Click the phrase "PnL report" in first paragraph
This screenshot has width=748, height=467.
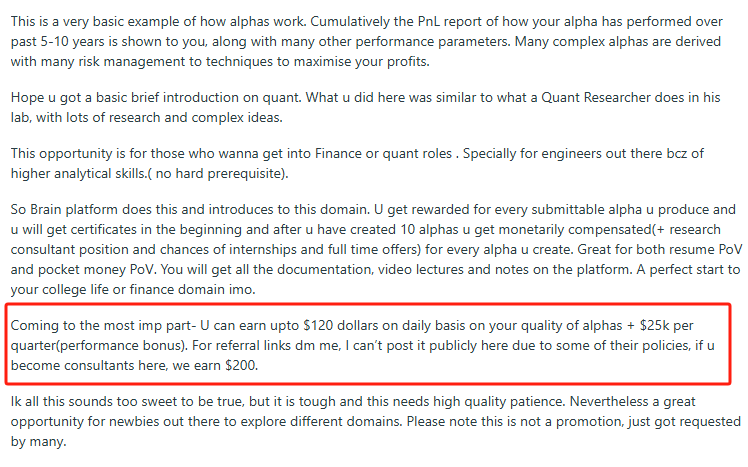[x=452, y=22]
